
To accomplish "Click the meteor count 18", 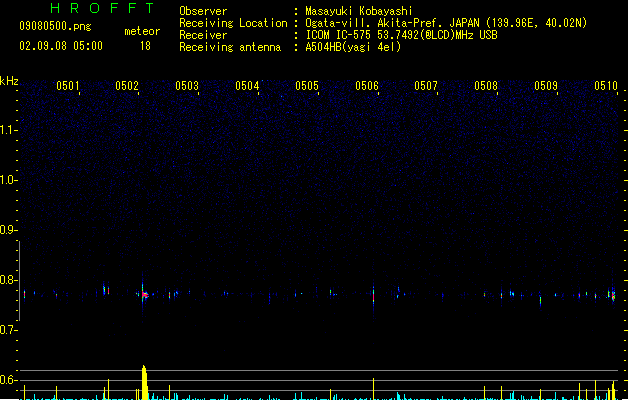I will point(145,46).
